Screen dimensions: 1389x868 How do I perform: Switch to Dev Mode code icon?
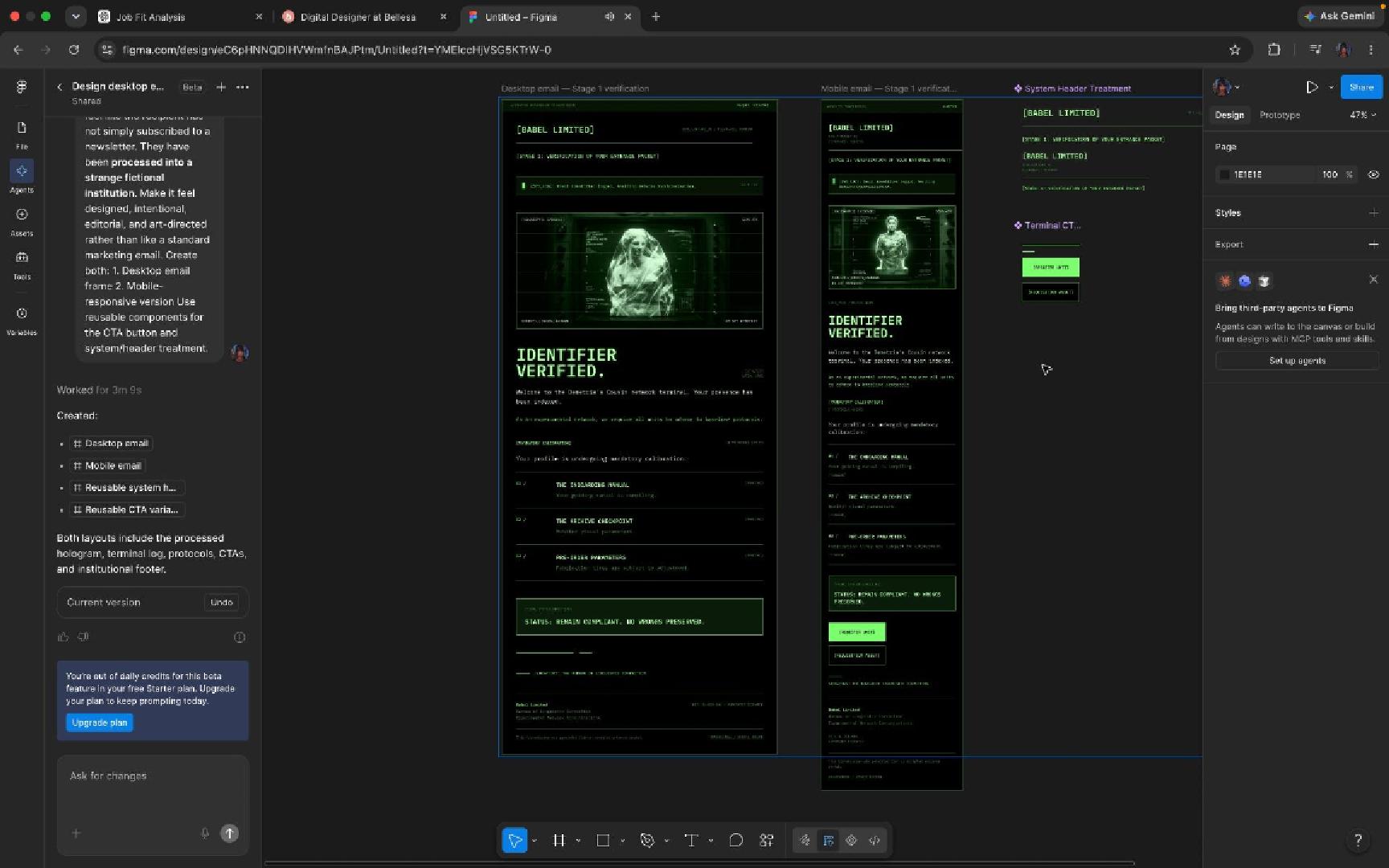click(x=875, y=840)
